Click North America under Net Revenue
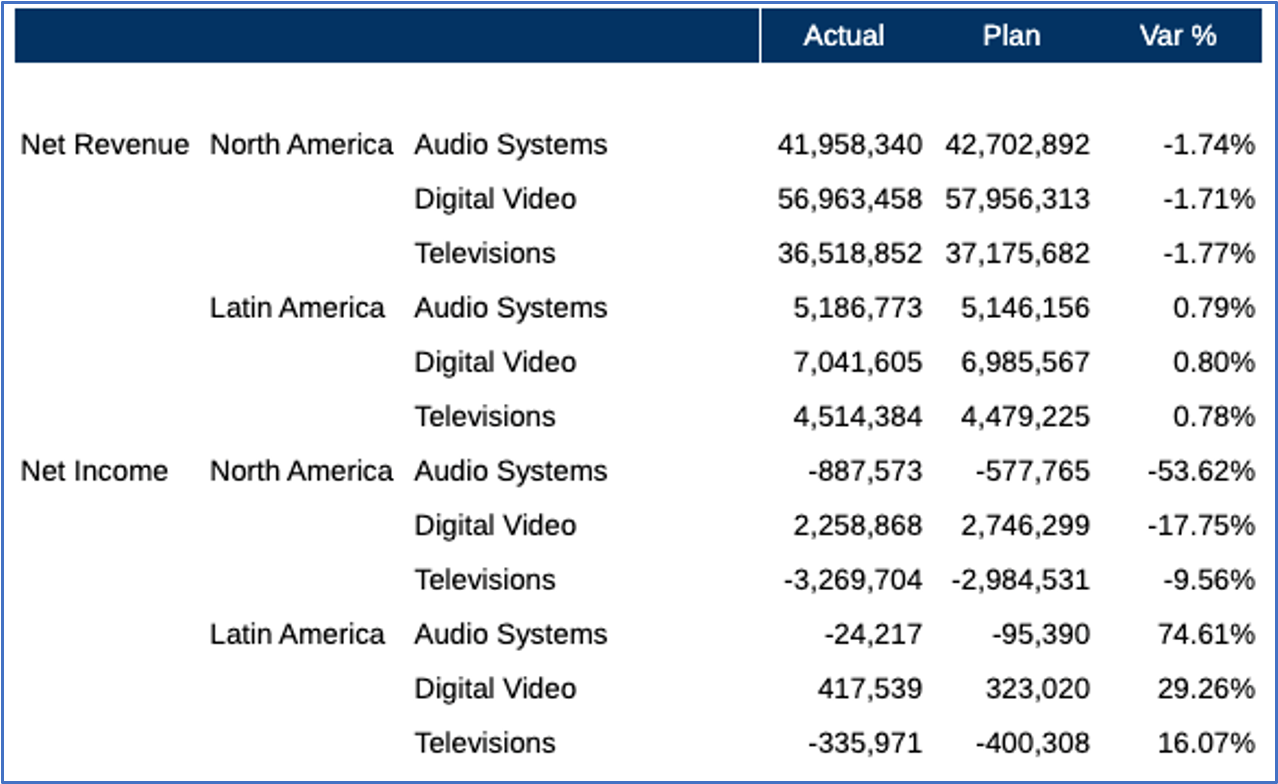 click(301, 145)
